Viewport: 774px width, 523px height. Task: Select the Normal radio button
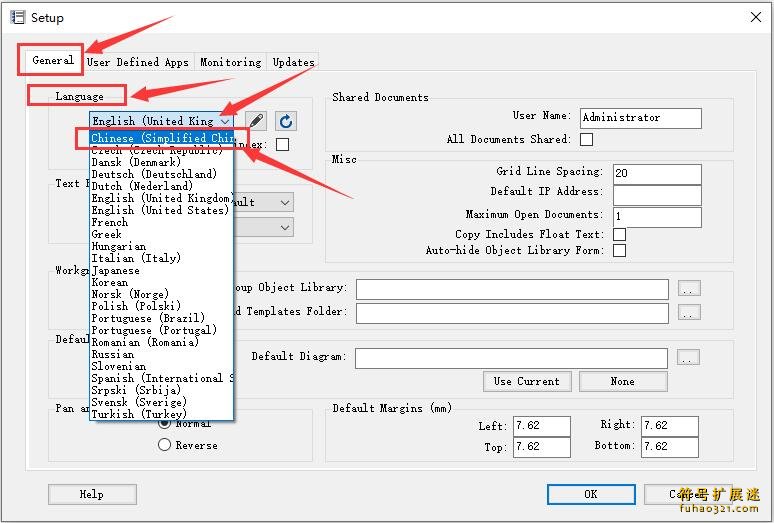click(x=164, y=424)
